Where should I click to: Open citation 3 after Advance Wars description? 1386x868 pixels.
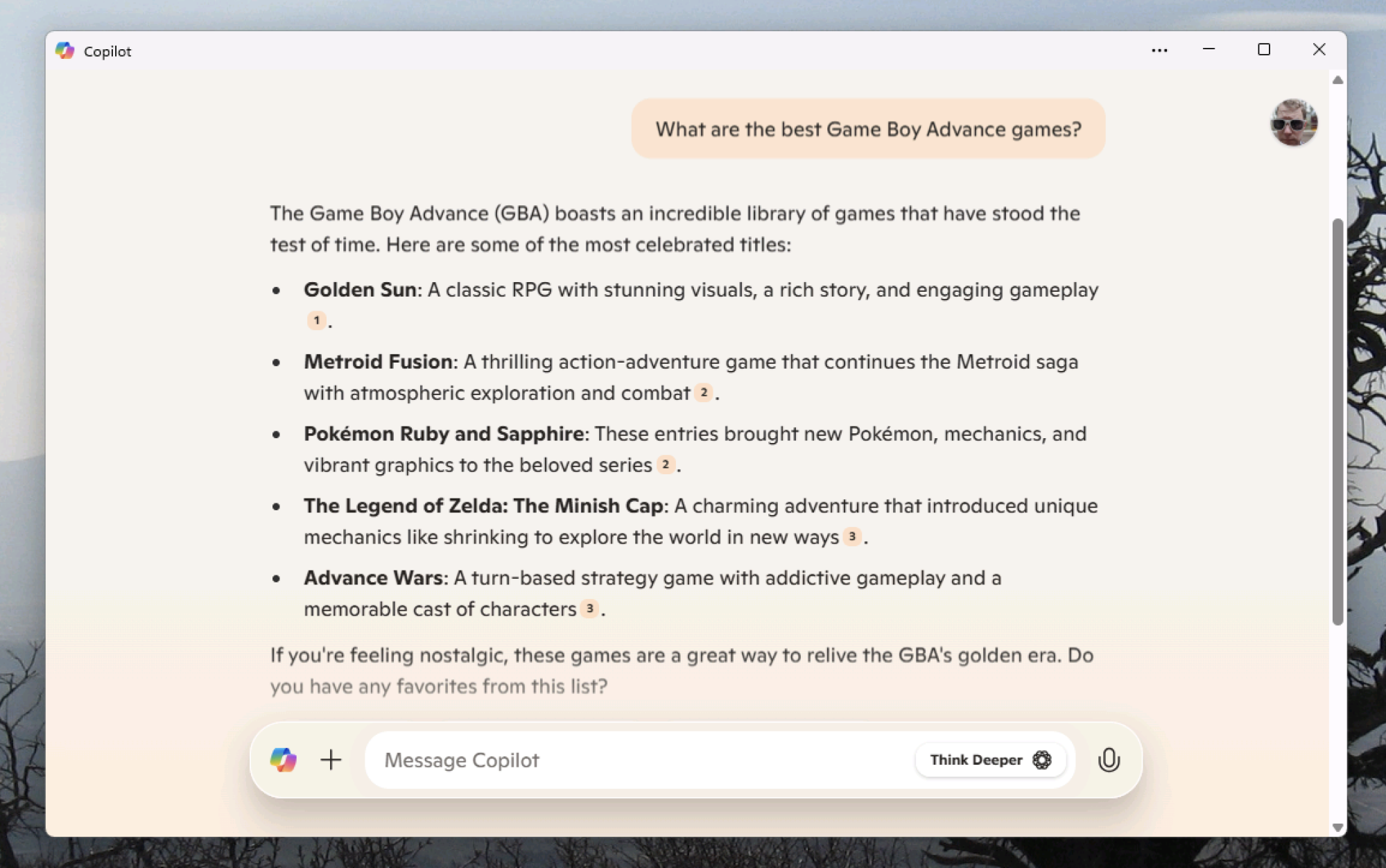(589, 609)
